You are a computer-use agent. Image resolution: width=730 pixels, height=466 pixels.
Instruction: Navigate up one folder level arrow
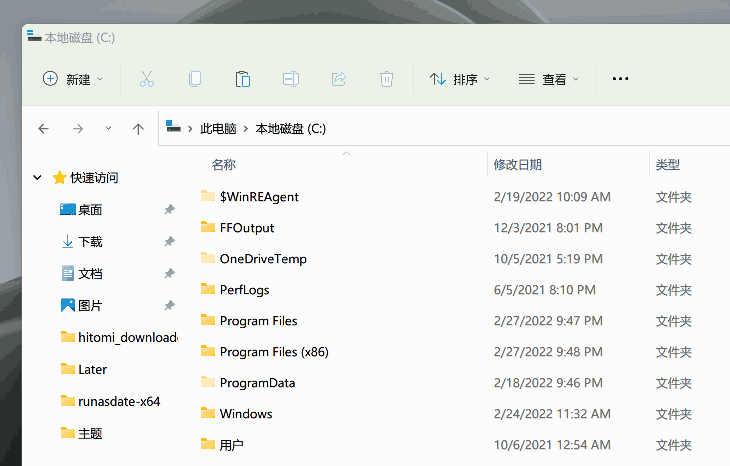point(138,129)
